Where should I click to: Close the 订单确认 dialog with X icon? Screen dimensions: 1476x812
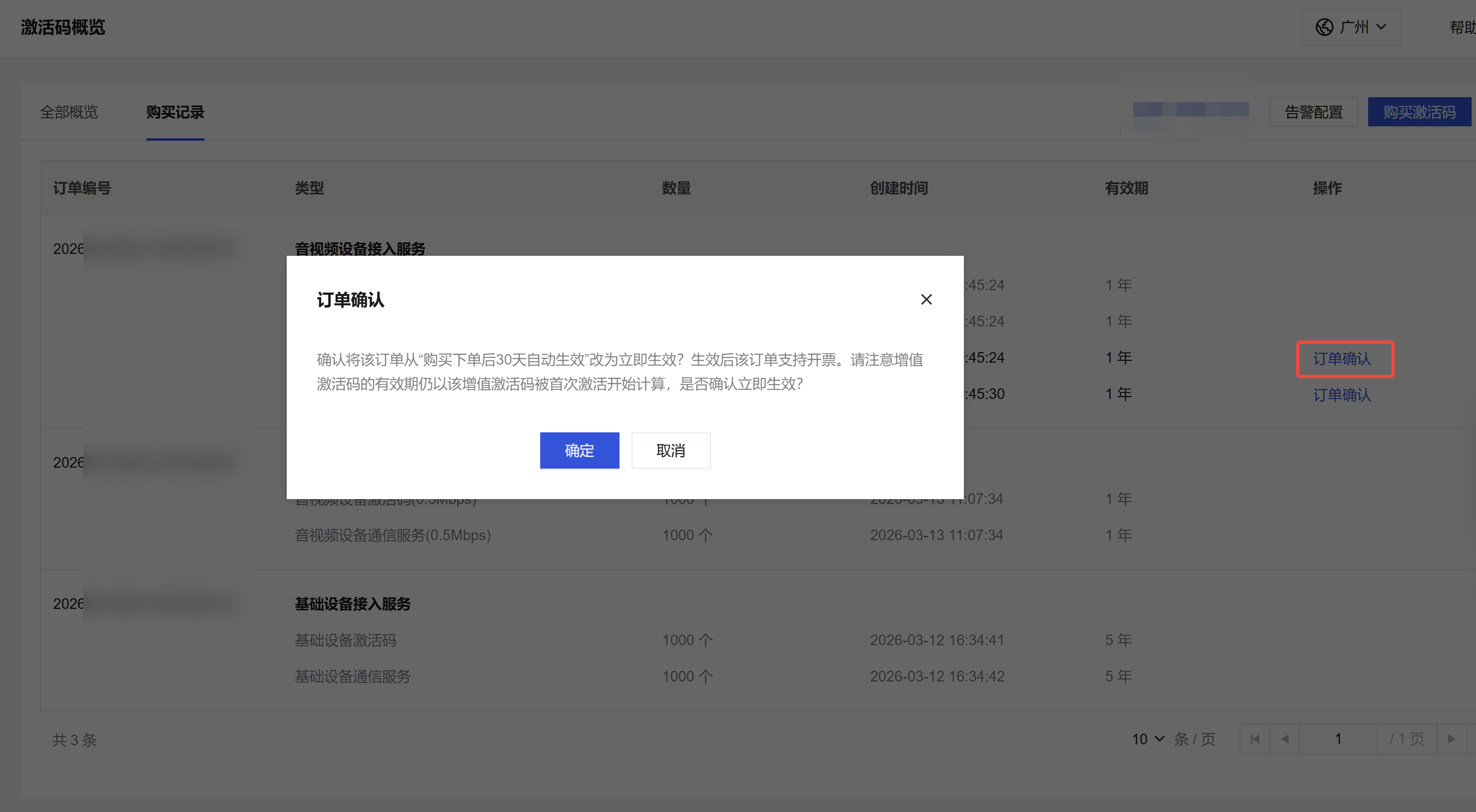click(x=926, y=300)
